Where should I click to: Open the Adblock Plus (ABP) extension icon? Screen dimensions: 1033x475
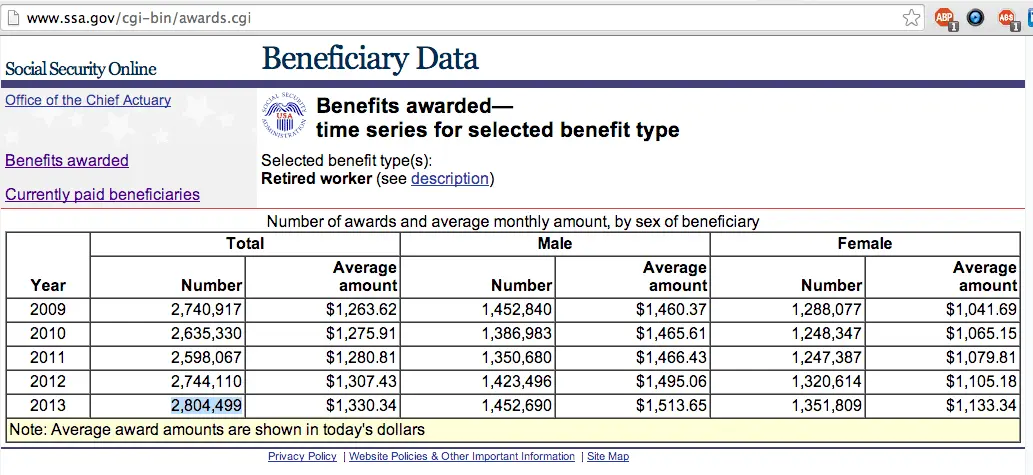pyautogui.click(x=945, y=17)
